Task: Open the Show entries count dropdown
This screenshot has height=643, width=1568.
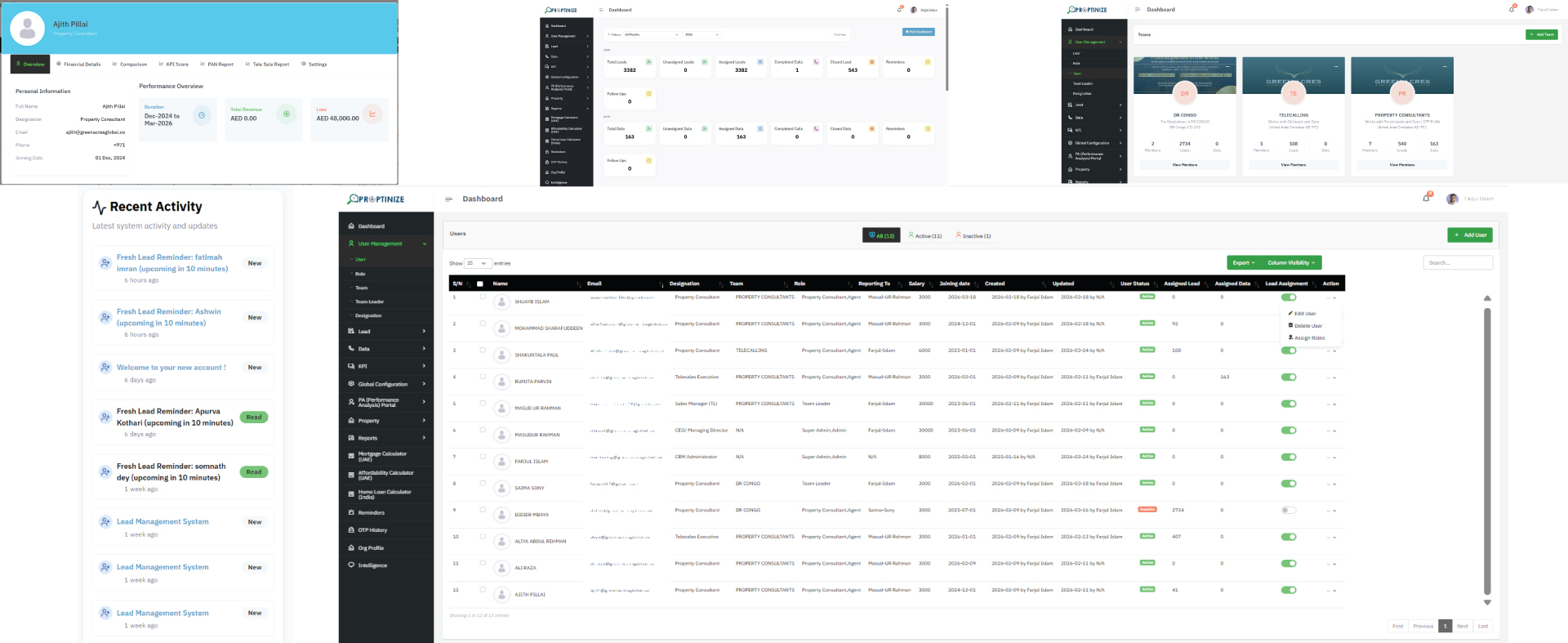Action: (x=478, y=263)
